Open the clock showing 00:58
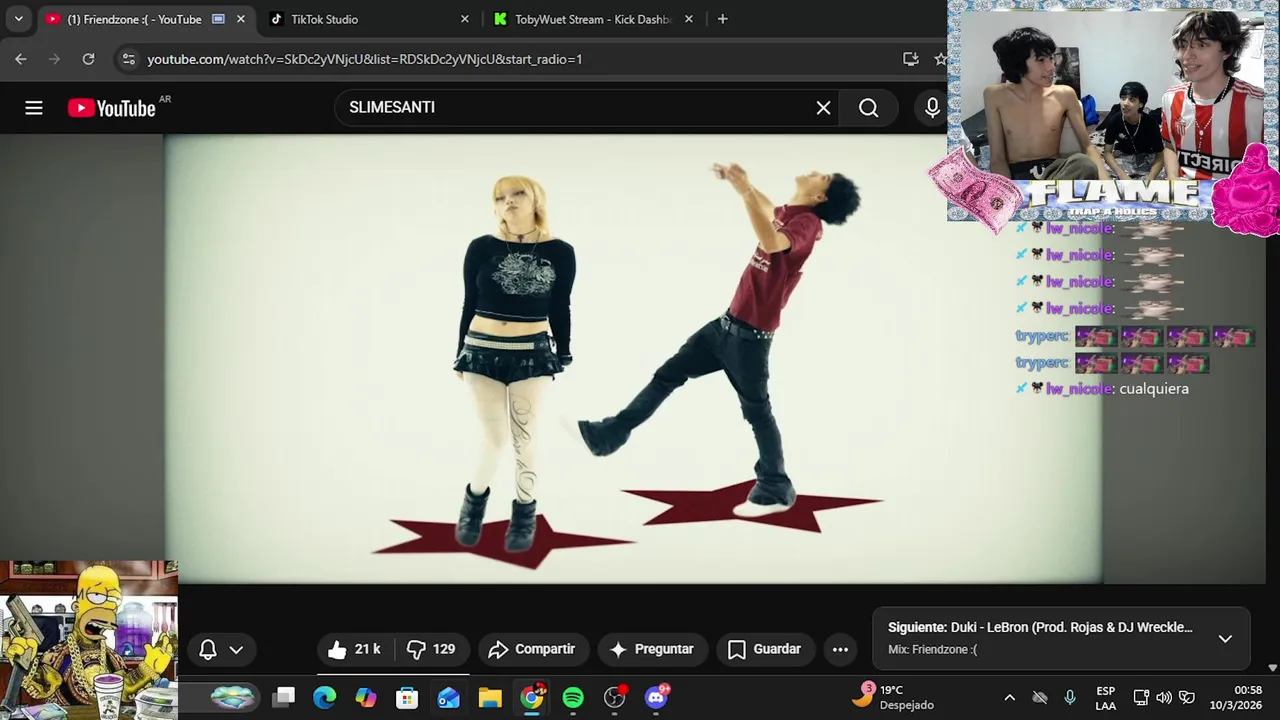The width and height of the screenshot is (1280, 720). point(1236,697)
